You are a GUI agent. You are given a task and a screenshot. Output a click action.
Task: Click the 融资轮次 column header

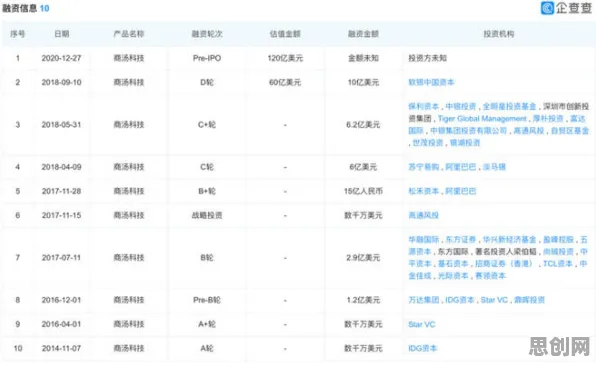click(207, 34)
